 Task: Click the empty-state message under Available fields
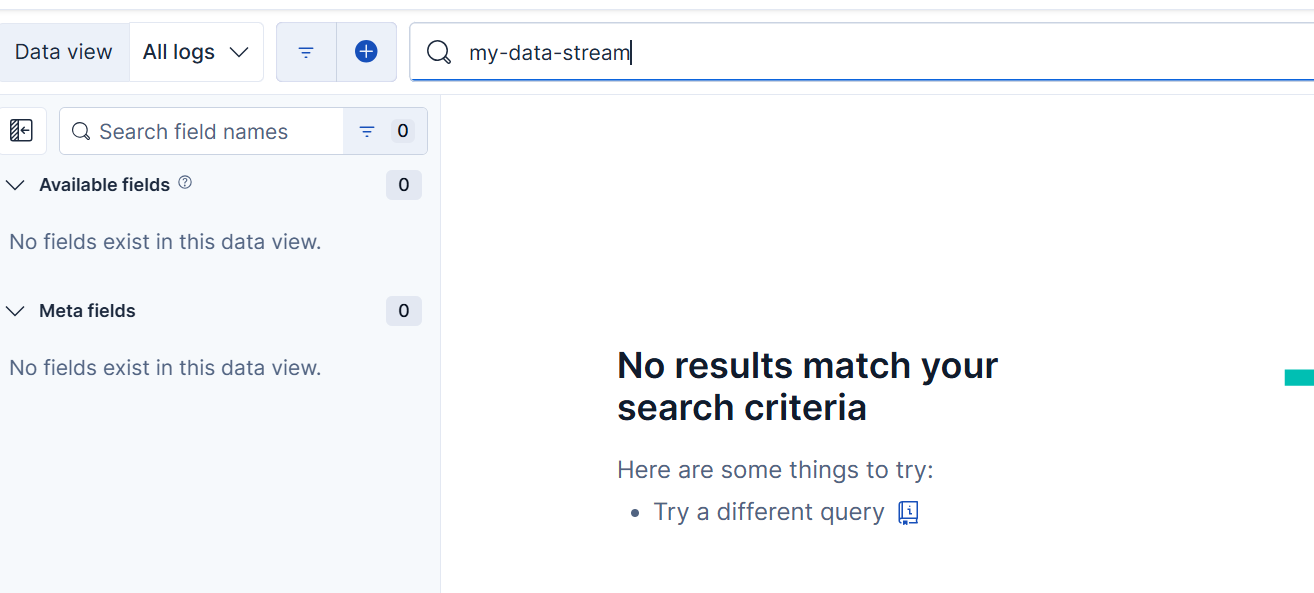(x=165, y=242)
